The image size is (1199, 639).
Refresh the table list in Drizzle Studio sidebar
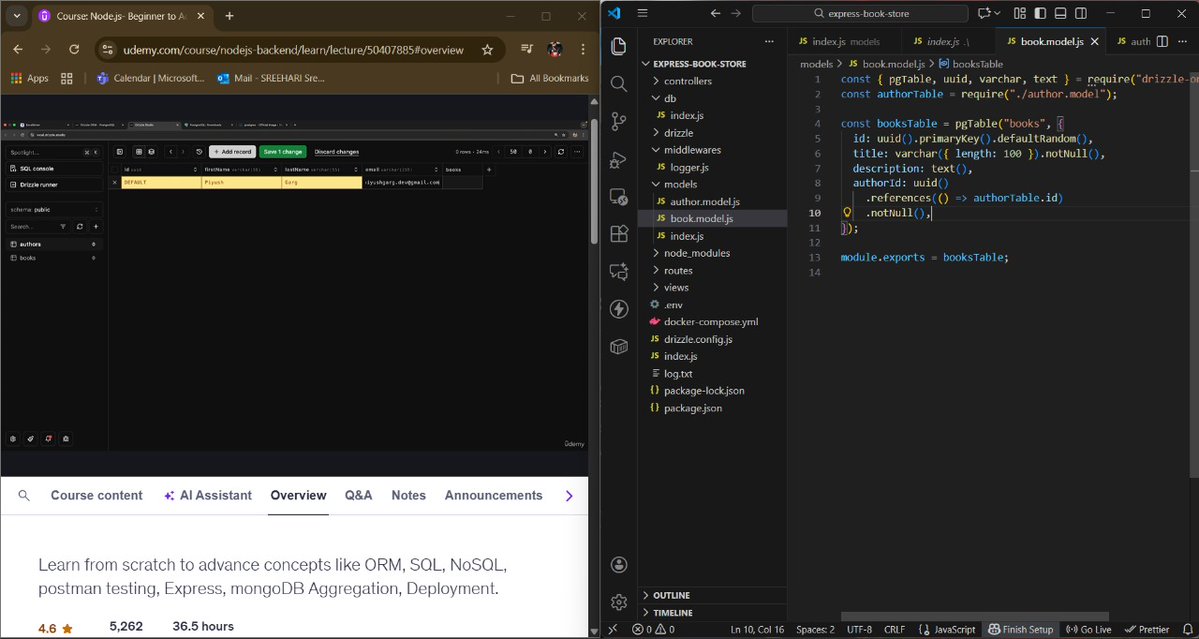point(80,227)
